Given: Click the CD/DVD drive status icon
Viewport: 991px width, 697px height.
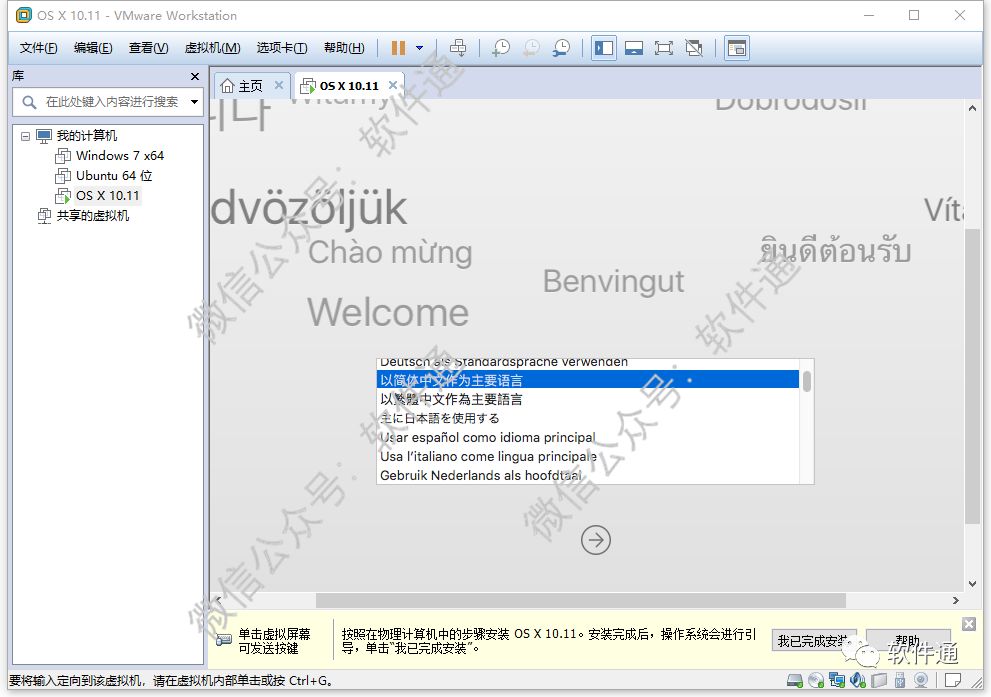Looking at the screenshot, I should coord(816,681).
